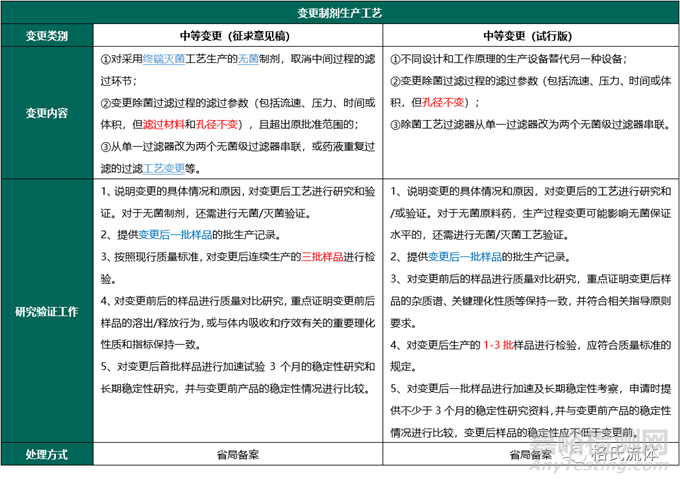Click the table title 变更制剂生产工艺
This screenshot has height=483, width=680.
(x=340, y=13)
